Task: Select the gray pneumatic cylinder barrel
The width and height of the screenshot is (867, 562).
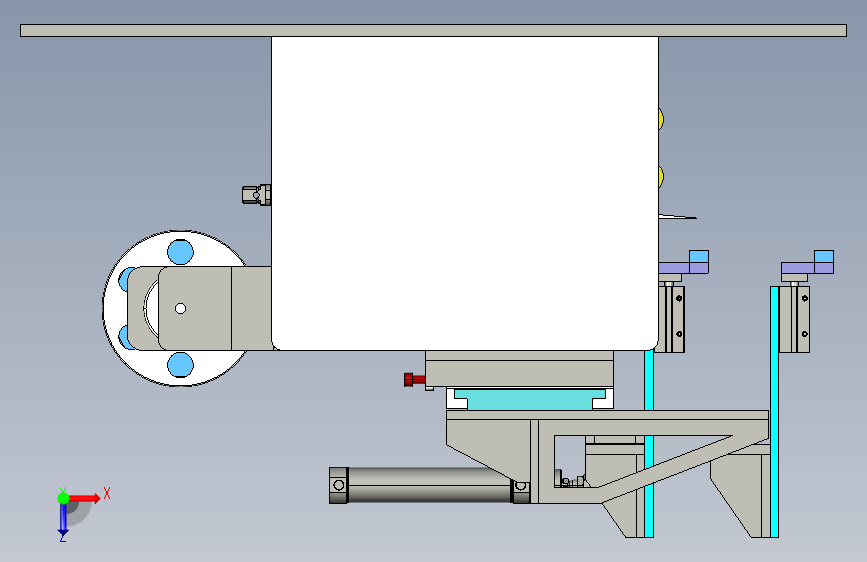Action: click(430, 485)
